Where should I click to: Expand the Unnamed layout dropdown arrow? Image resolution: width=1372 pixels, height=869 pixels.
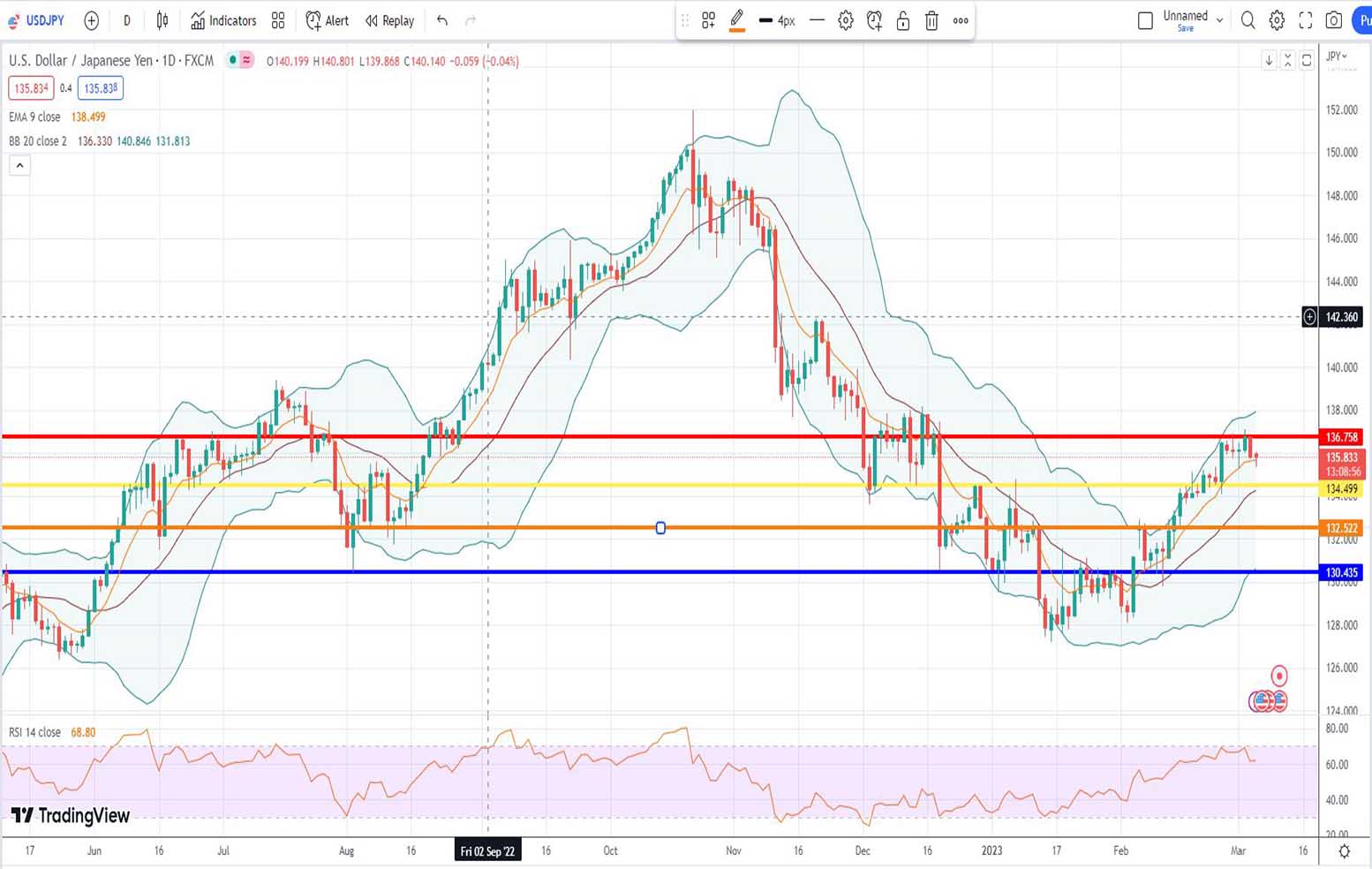click(1219, 19)
